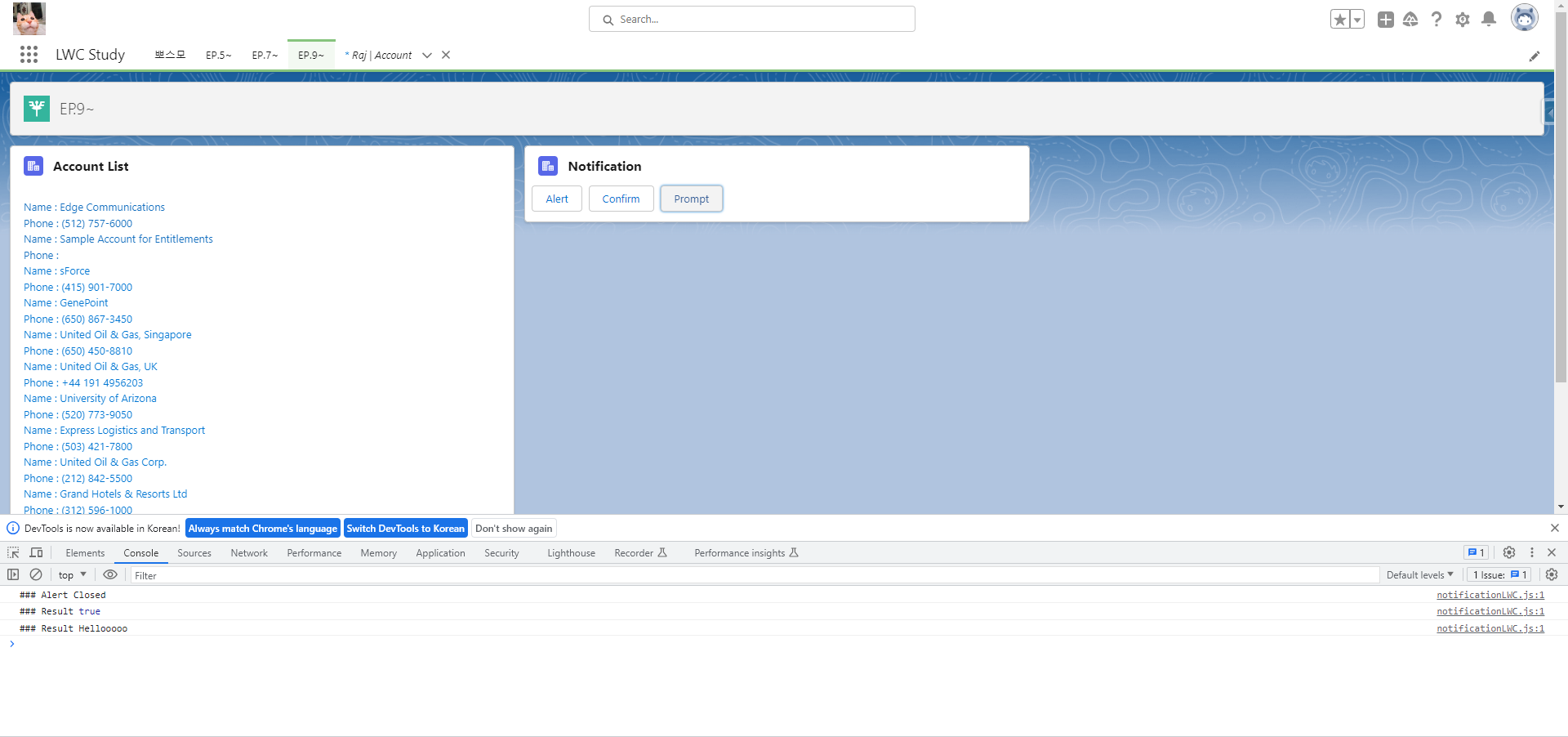Click the org logo image at top left
1568x737 pixels.
click(x=29, y=18)
